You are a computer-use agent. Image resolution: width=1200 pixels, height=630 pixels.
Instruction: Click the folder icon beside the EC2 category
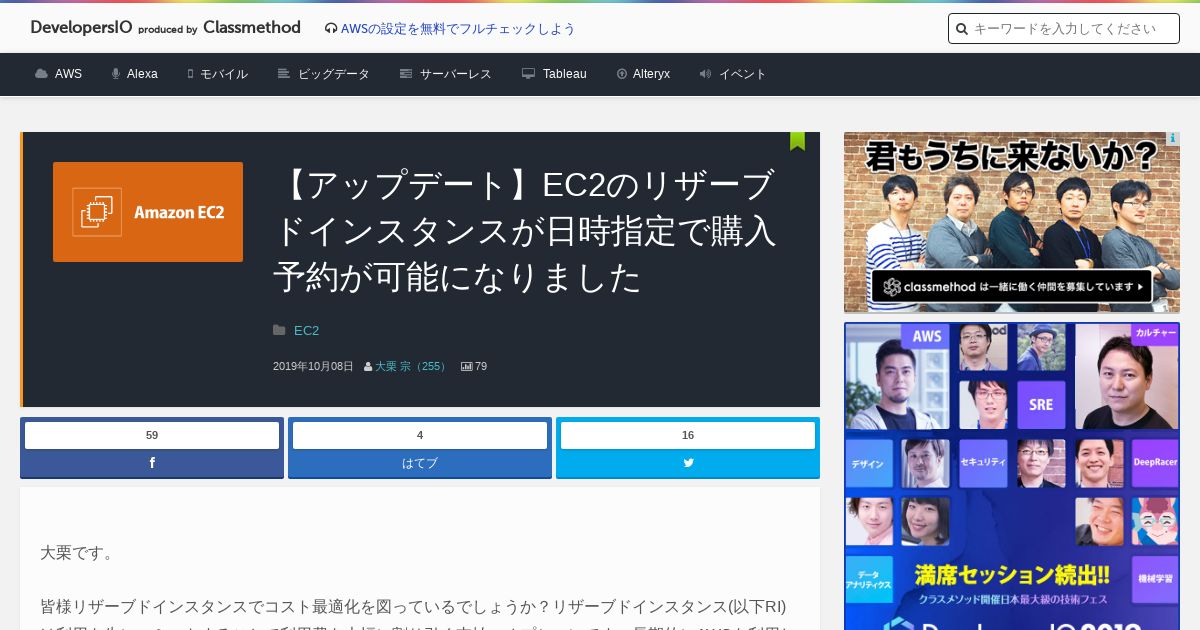coord(279,330)
